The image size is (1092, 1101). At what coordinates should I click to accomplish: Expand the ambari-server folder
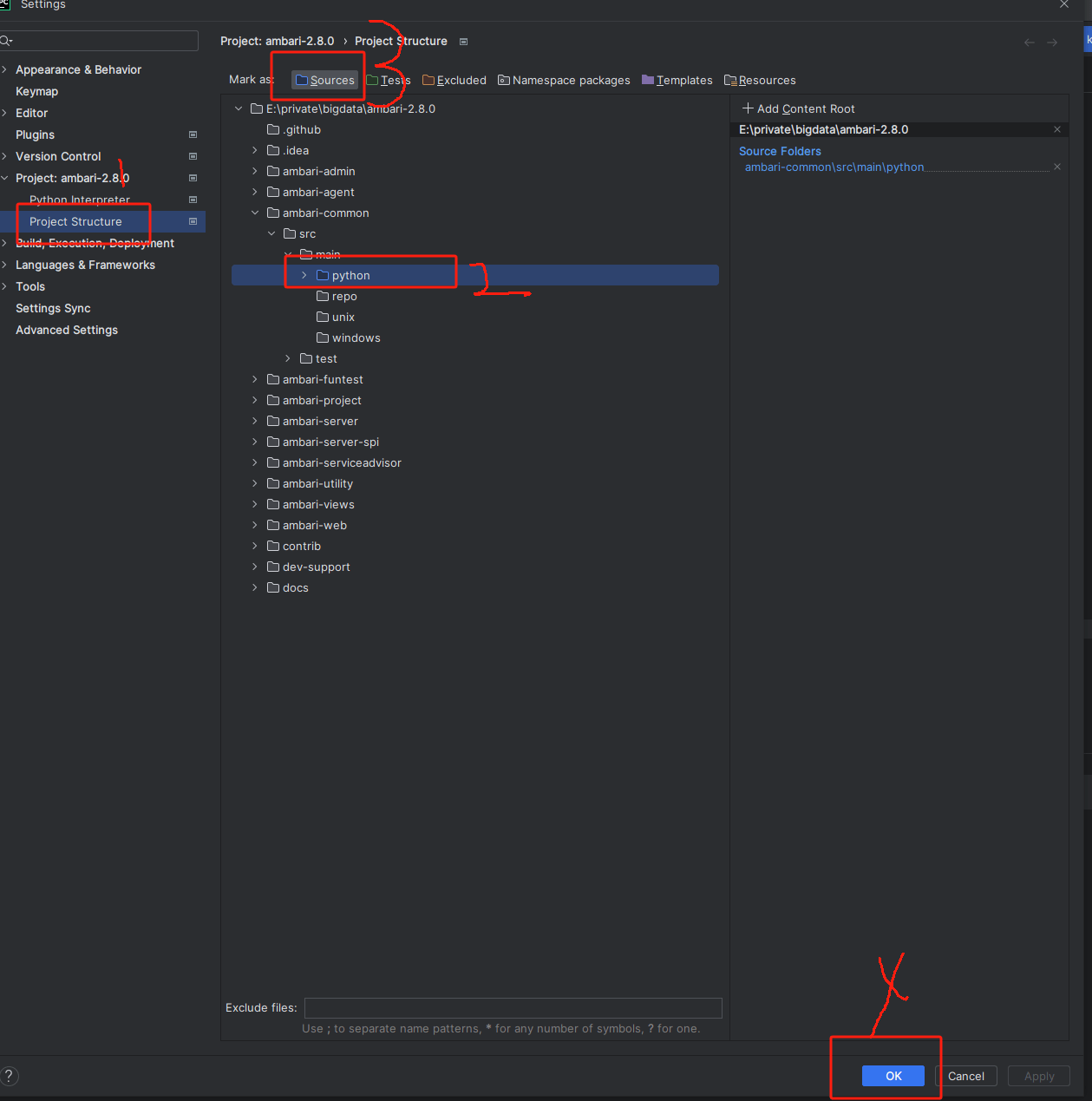(x=255, y=421)
